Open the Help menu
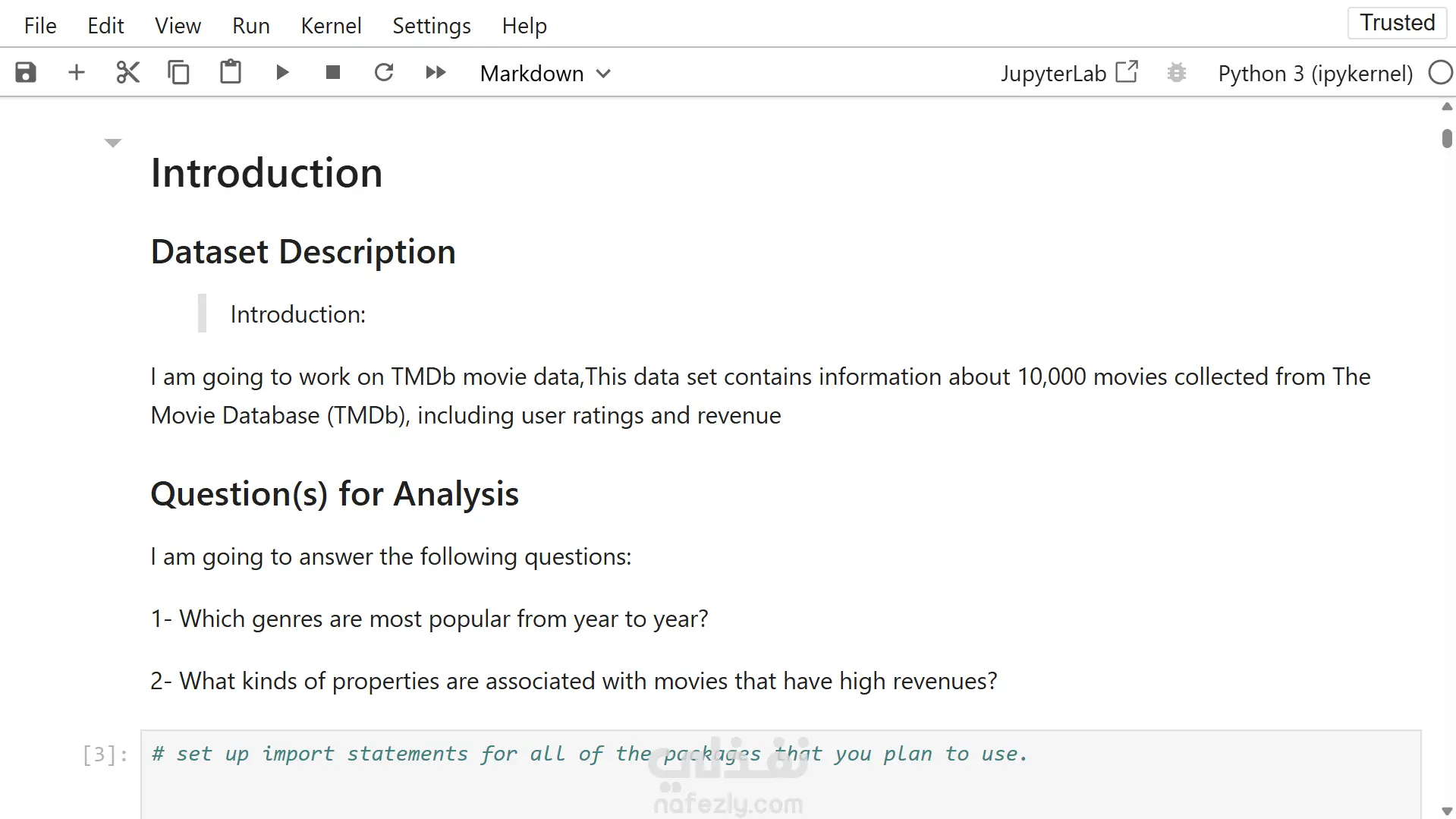This screenshot has width=1456, height=819. click(524, 26)
